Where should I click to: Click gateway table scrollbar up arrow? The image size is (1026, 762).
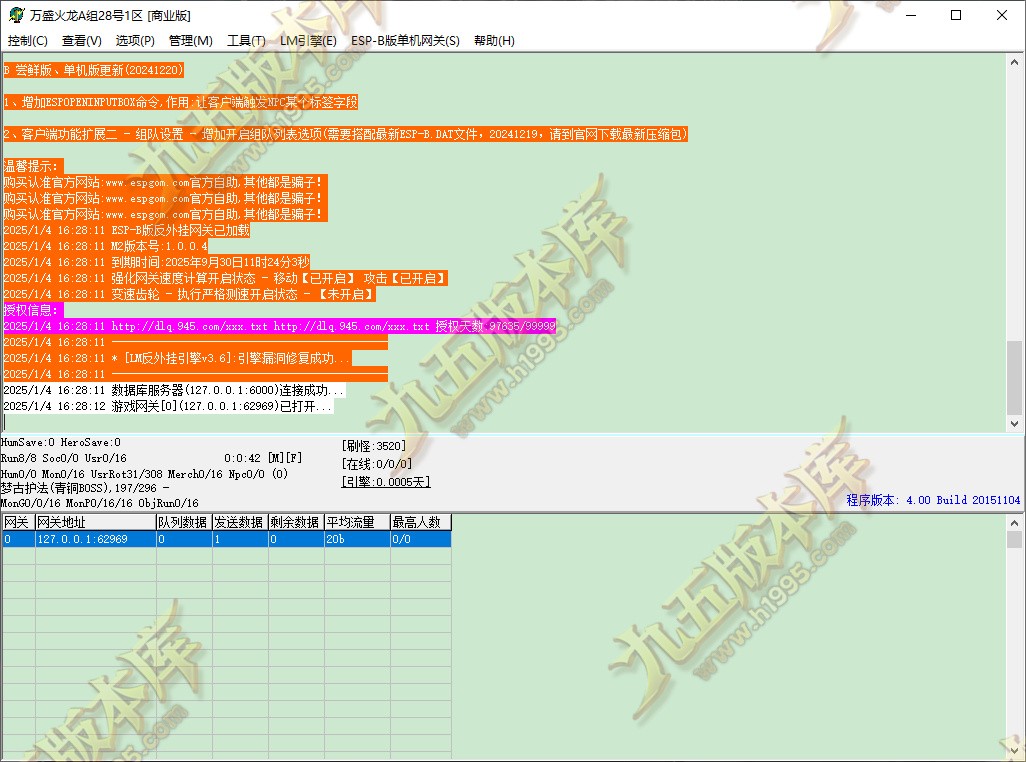point(1014,523)
